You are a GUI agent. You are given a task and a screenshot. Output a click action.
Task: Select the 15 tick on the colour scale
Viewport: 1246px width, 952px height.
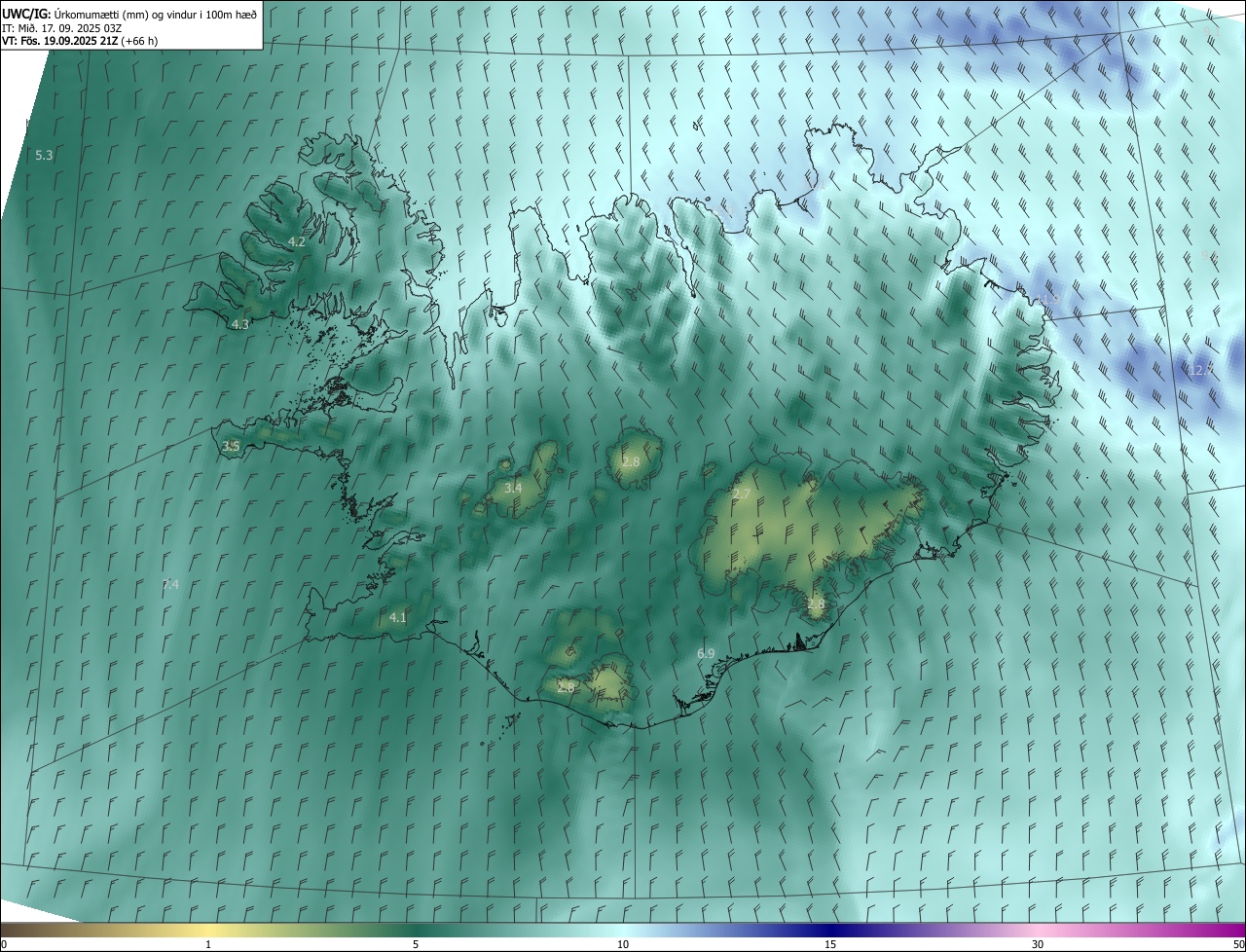point(830,944)
